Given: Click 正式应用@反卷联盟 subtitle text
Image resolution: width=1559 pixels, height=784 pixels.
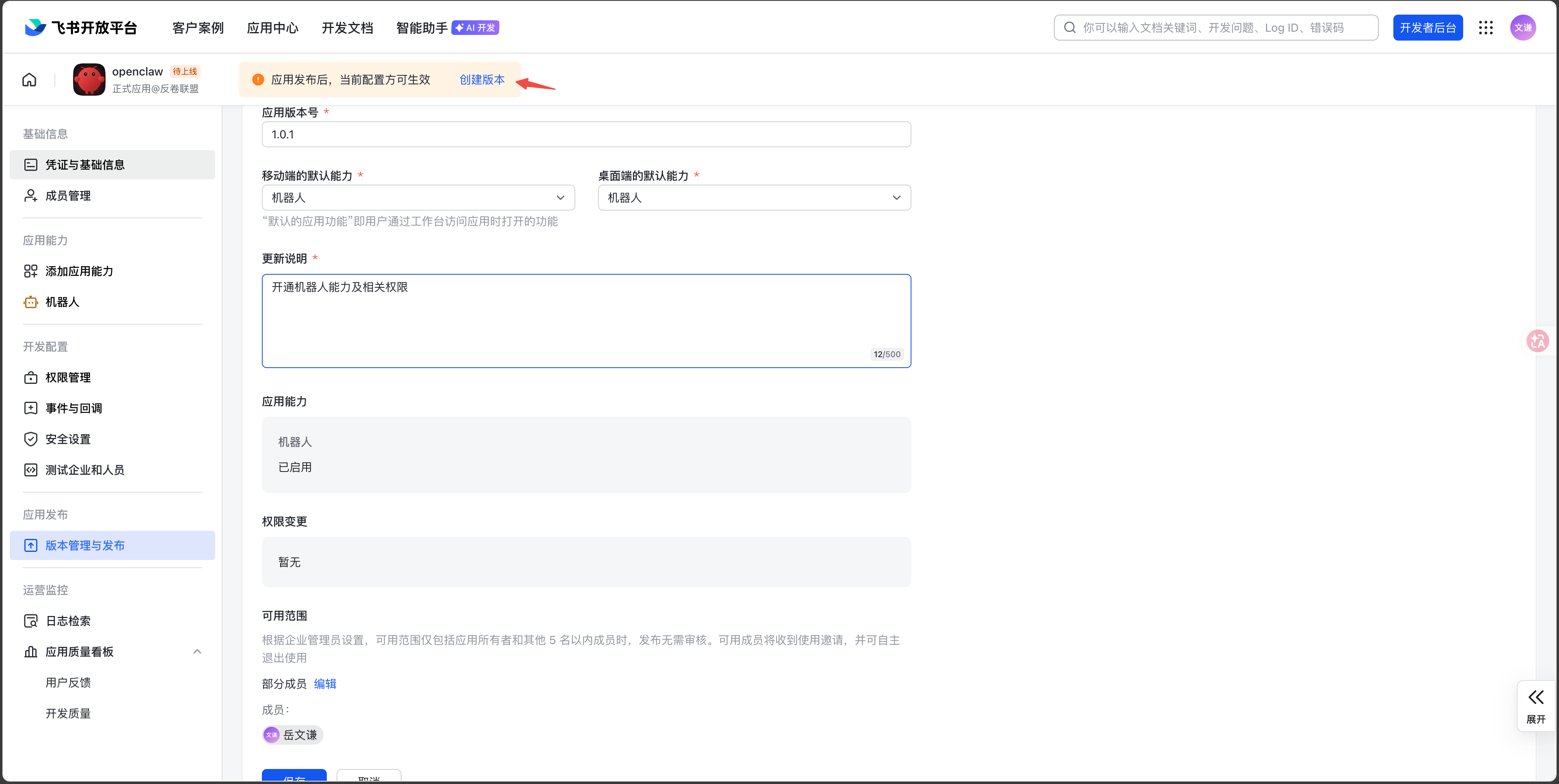Looking at the screenshot, I should (x=155, y=88).
